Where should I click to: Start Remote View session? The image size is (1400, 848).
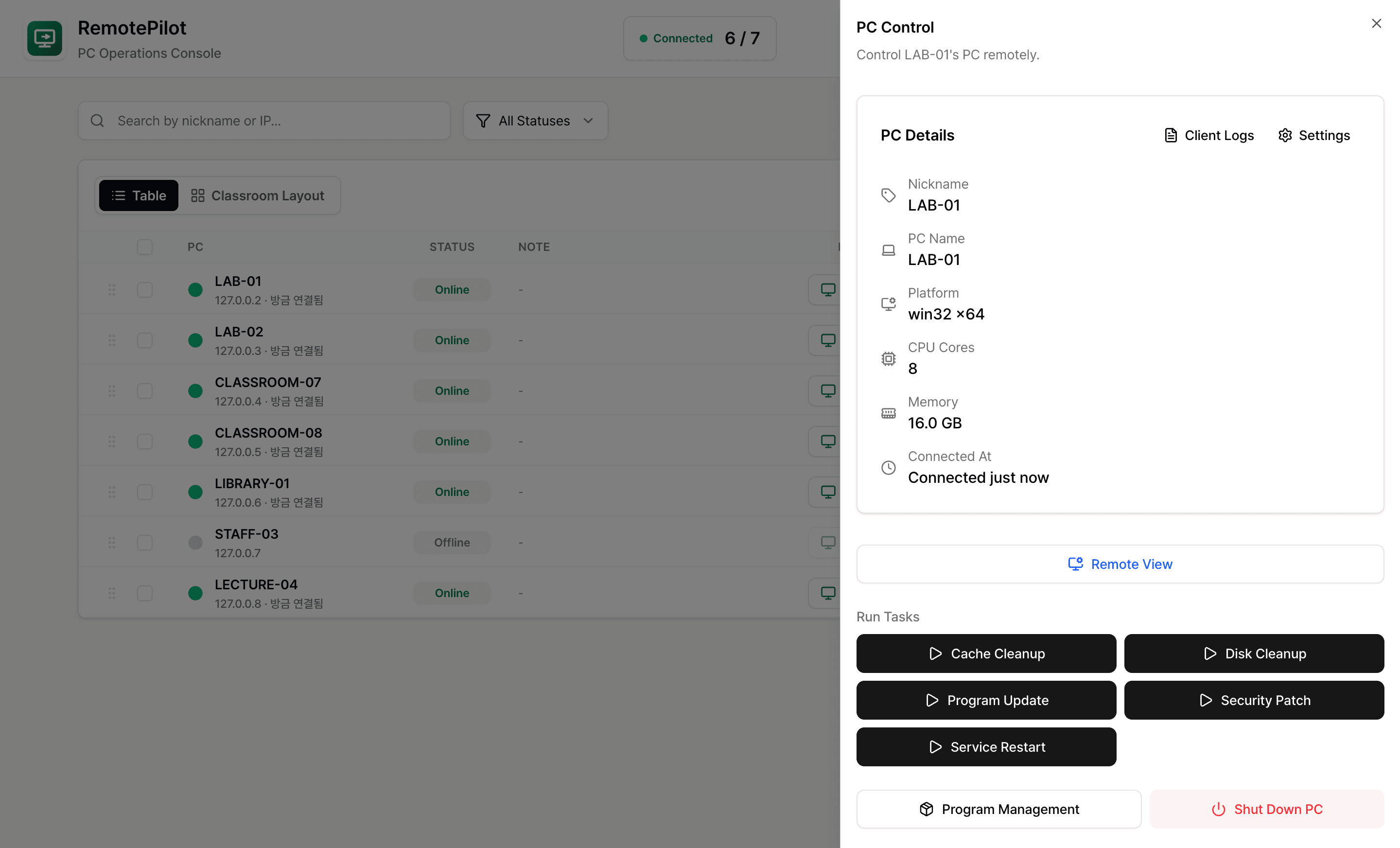point(1120,564)
